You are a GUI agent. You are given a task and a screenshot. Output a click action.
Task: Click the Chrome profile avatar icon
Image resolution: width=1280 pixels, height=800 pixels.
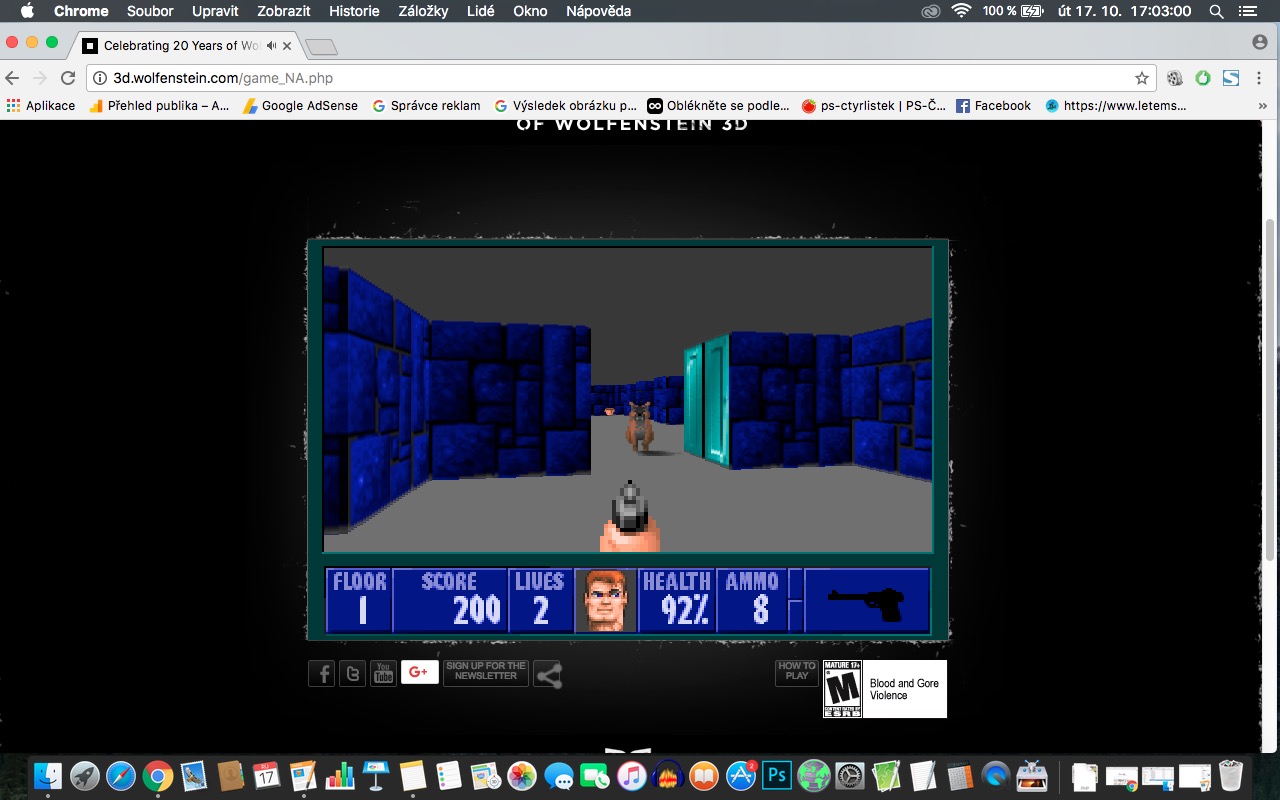1260,42
